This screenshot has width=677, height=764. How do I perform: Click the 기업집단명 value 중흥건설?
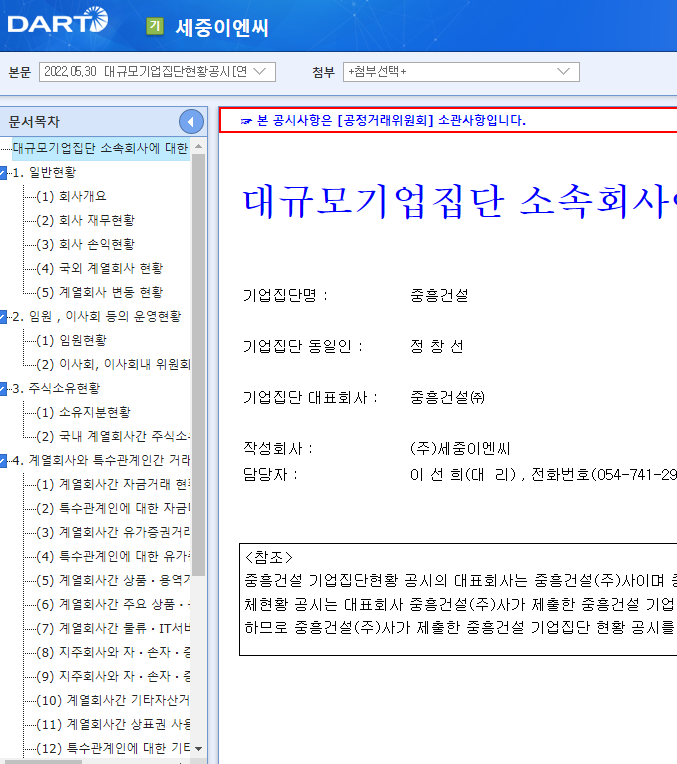(x=439, y=295)
